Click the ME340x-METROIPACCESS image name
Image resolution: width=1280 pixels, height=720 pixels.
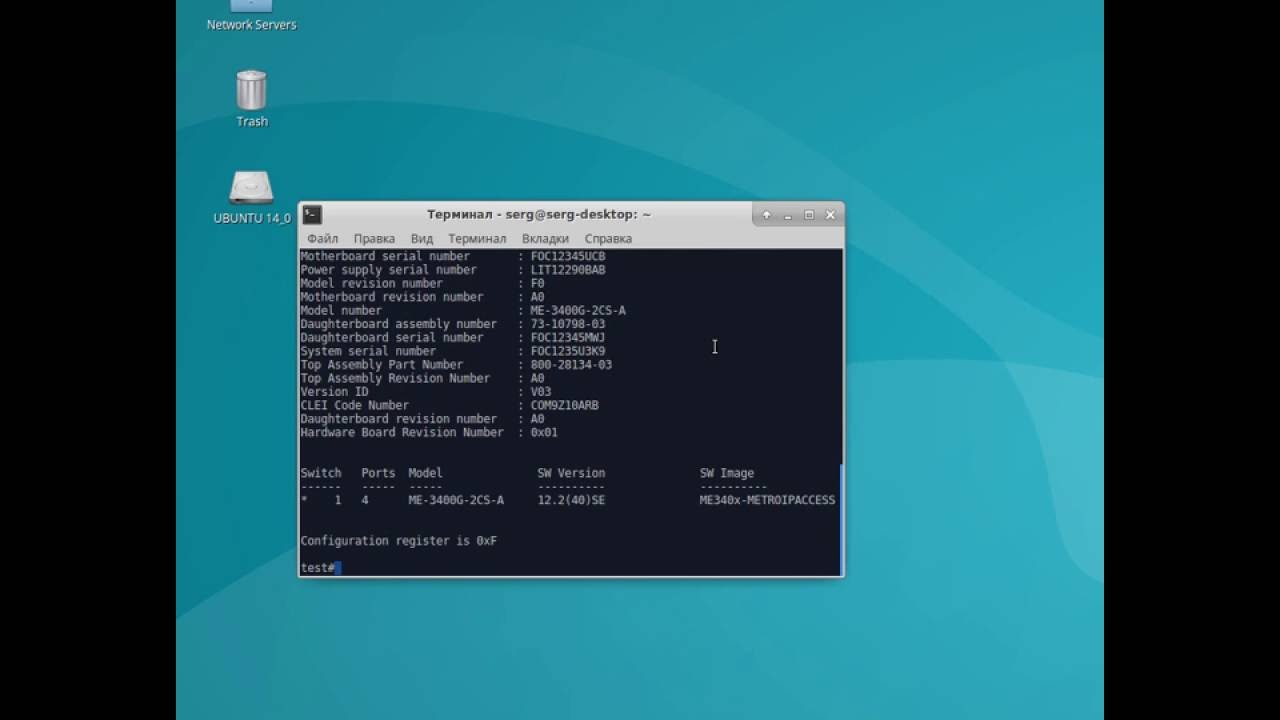[x=767, y=500]
